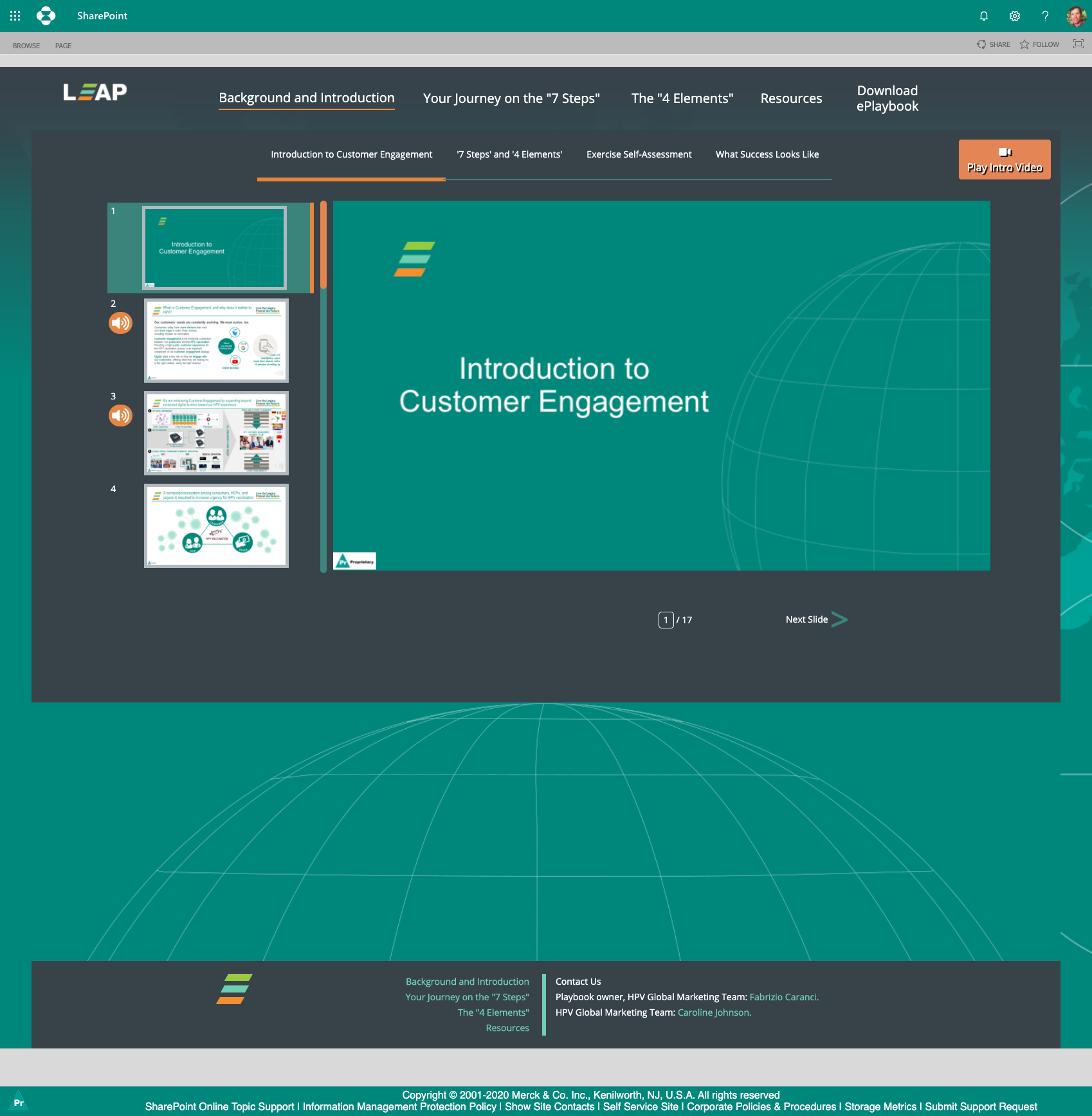This screenshot has width=1092, height=1116.
Task: Email Fabrizio Caranci contact link
Action: tap(783, 997)
